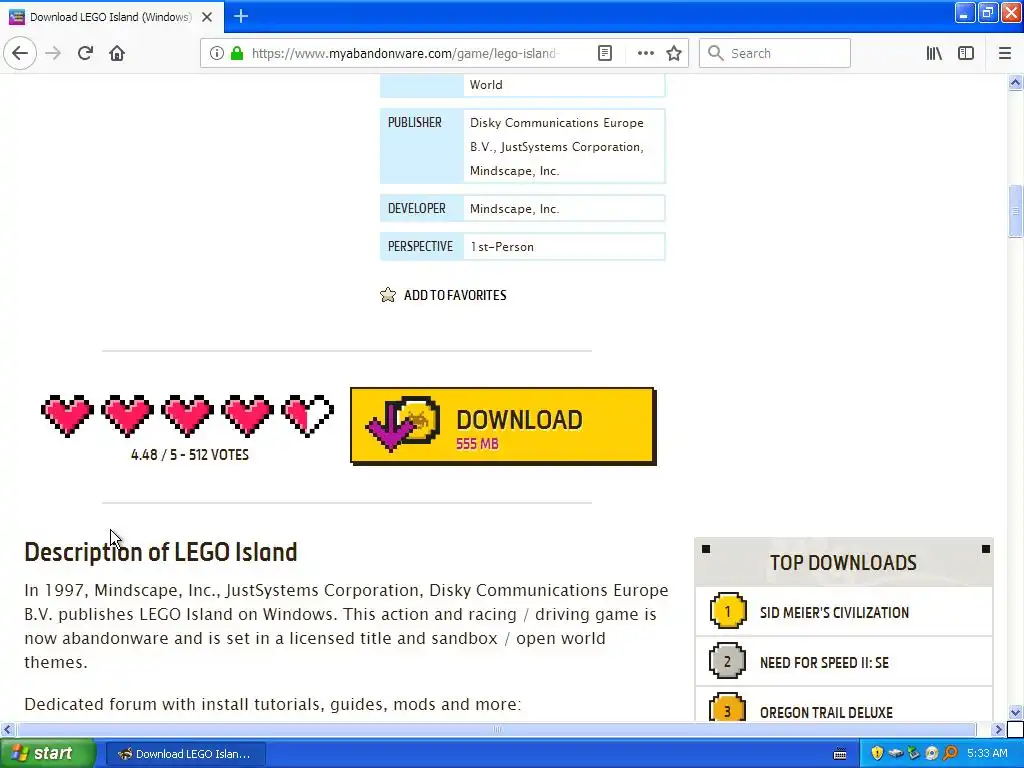Select the Download LEGO Island tab
The image size is (1024, 768).
click(111, 17)
